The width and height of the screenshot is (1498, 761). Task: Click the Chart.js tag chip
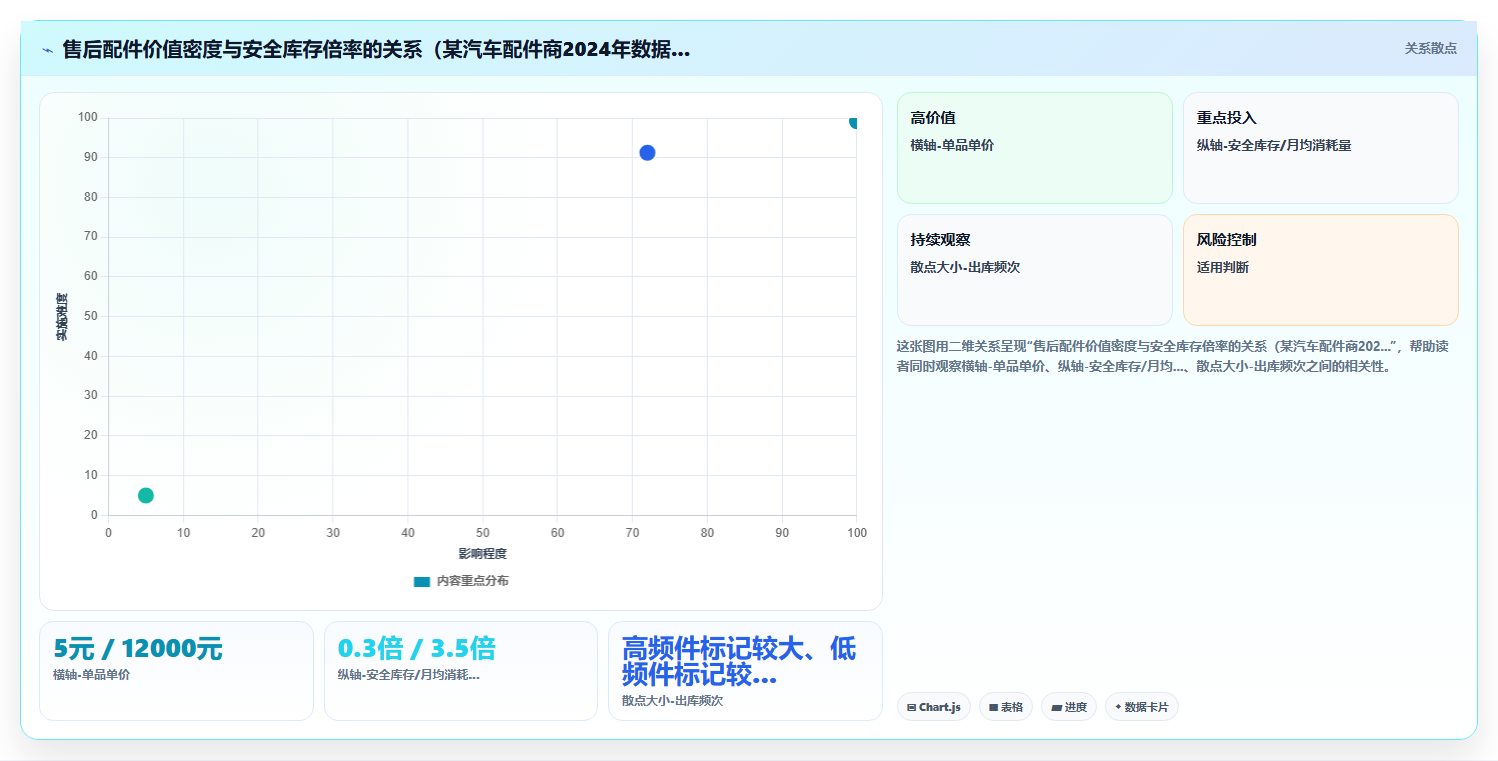tap(934, 707)
